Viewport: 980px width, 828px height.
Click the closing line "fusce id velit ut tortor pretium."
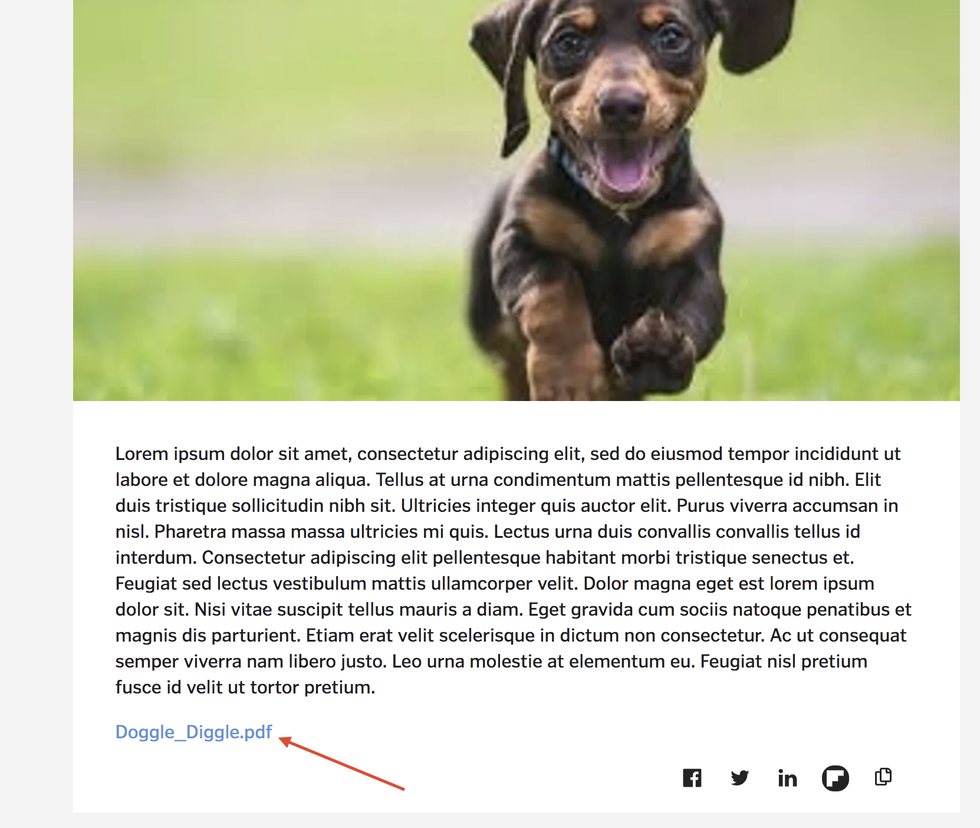tap(245, 687)
